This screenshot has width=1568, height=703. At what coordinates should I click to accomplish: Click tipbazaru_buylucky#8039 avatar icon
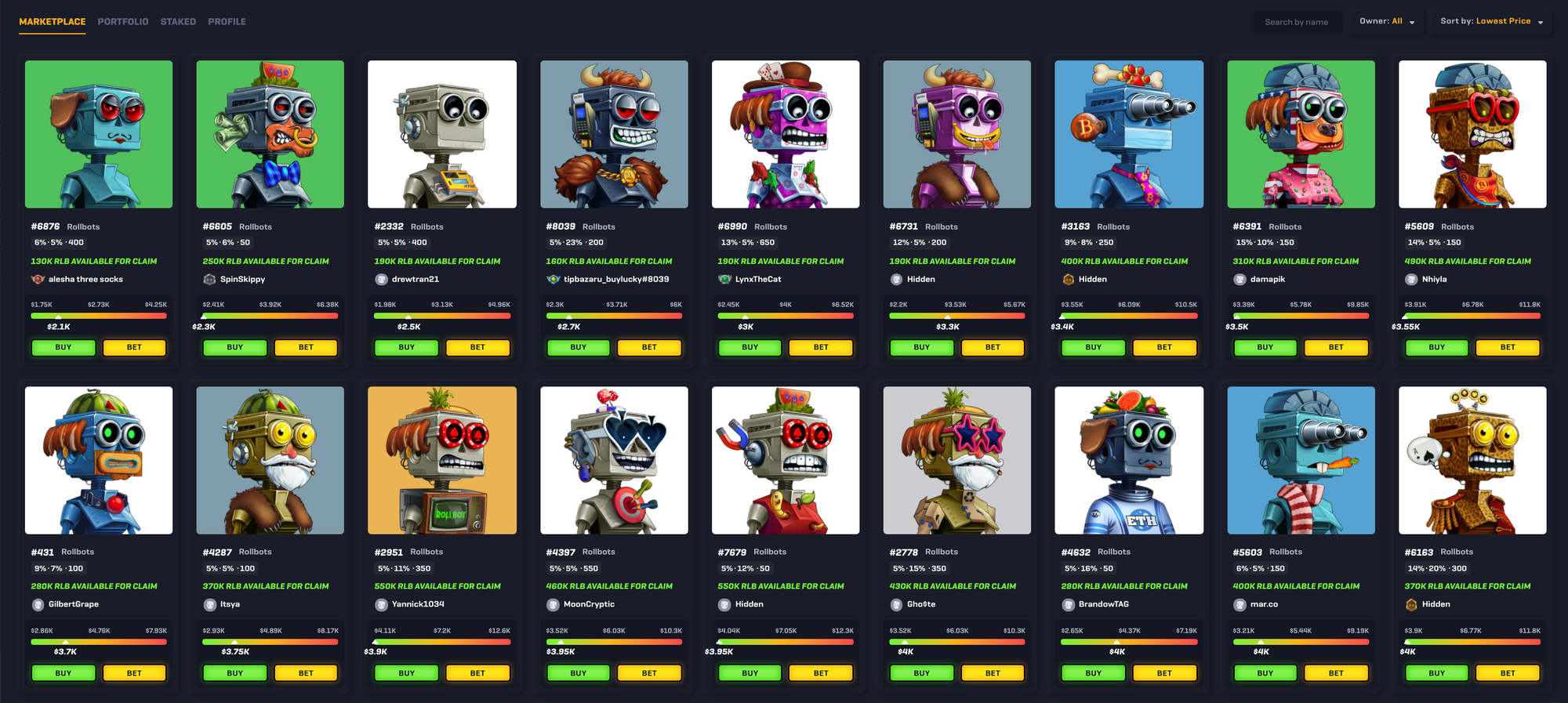[x=553, y=279]
